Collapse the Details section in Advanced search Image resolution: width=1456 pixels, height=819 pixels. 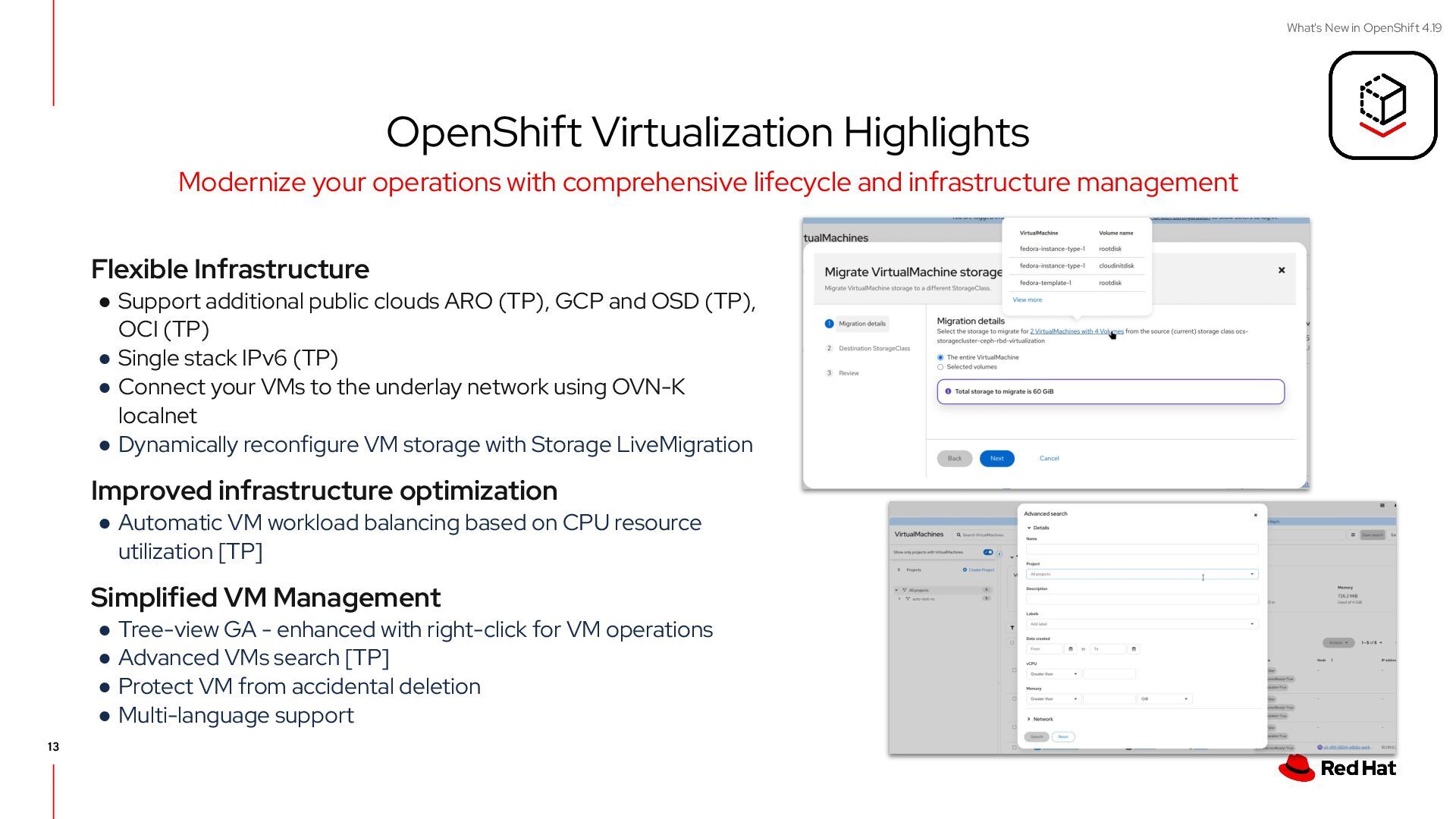1038,528
